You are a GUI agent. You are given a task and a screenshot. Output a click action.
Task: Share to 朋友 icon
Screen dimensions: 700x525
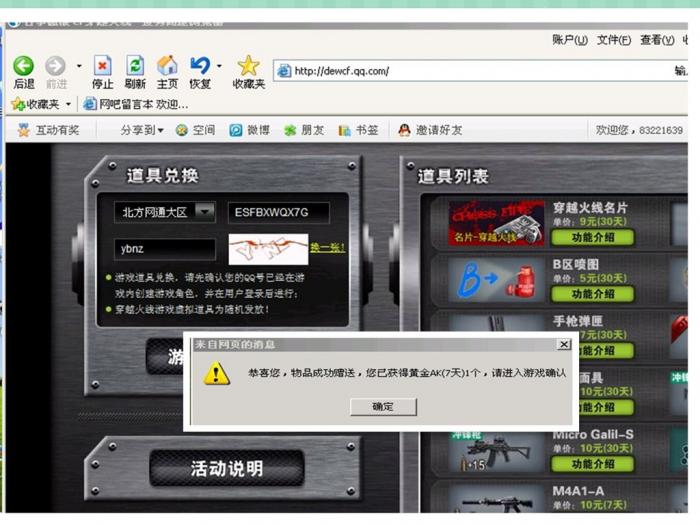(291, 130)
